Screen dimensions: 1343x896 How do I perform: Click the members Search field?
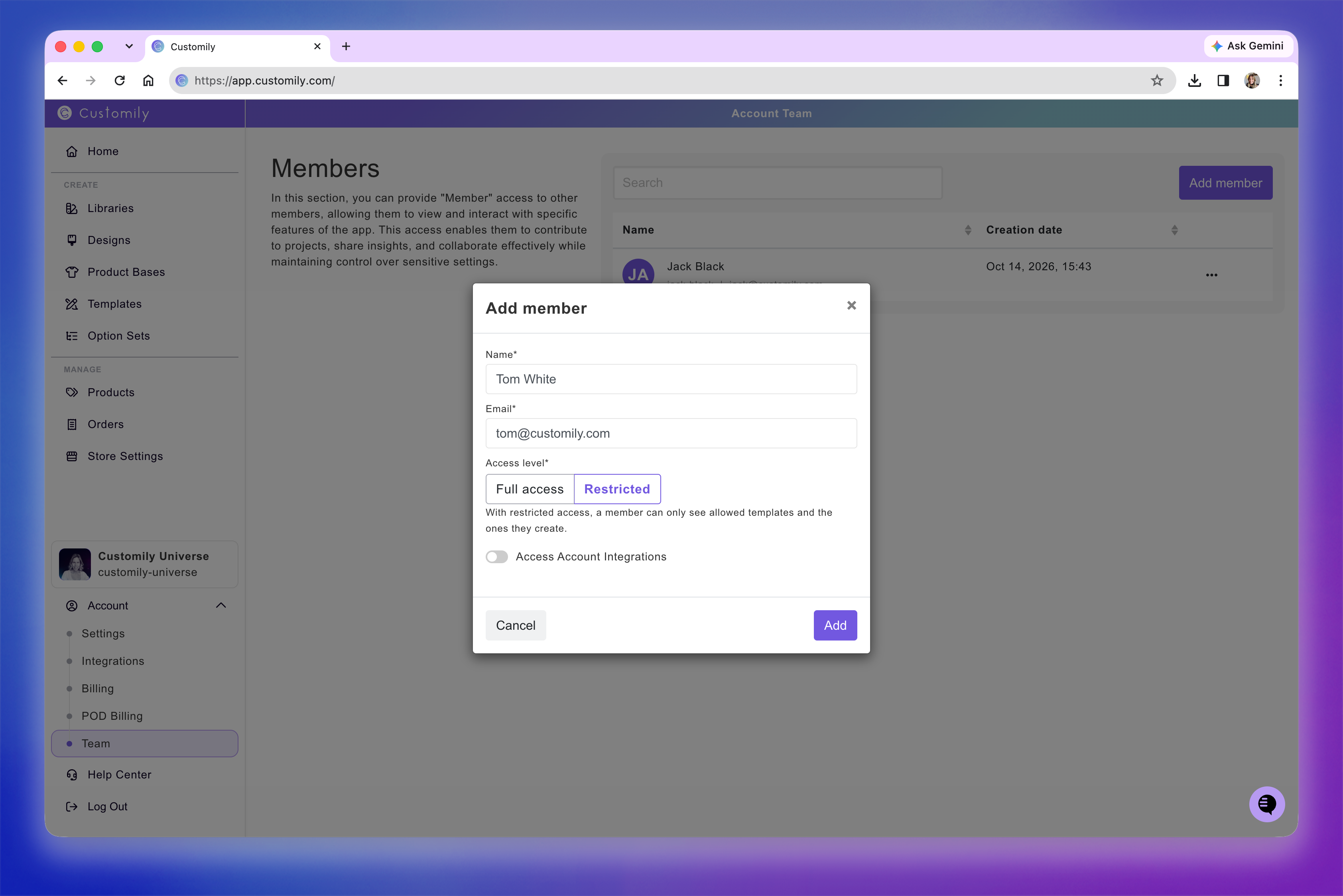click(x=778, y=183)
